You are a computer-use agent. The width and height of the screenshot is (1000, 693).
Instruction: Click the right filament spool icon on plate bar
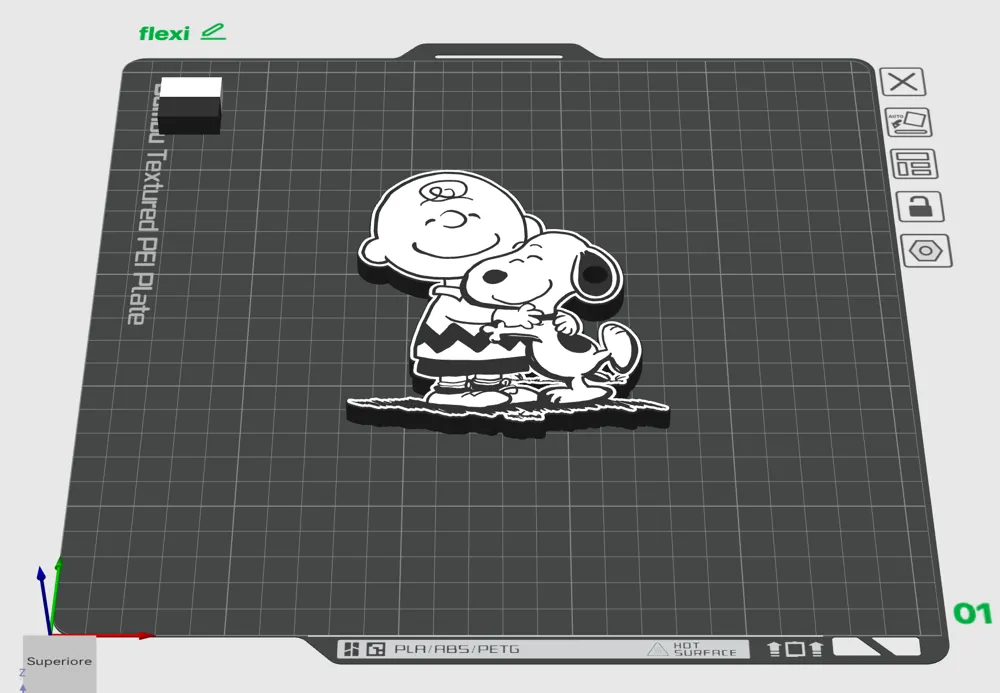[818, 648]
